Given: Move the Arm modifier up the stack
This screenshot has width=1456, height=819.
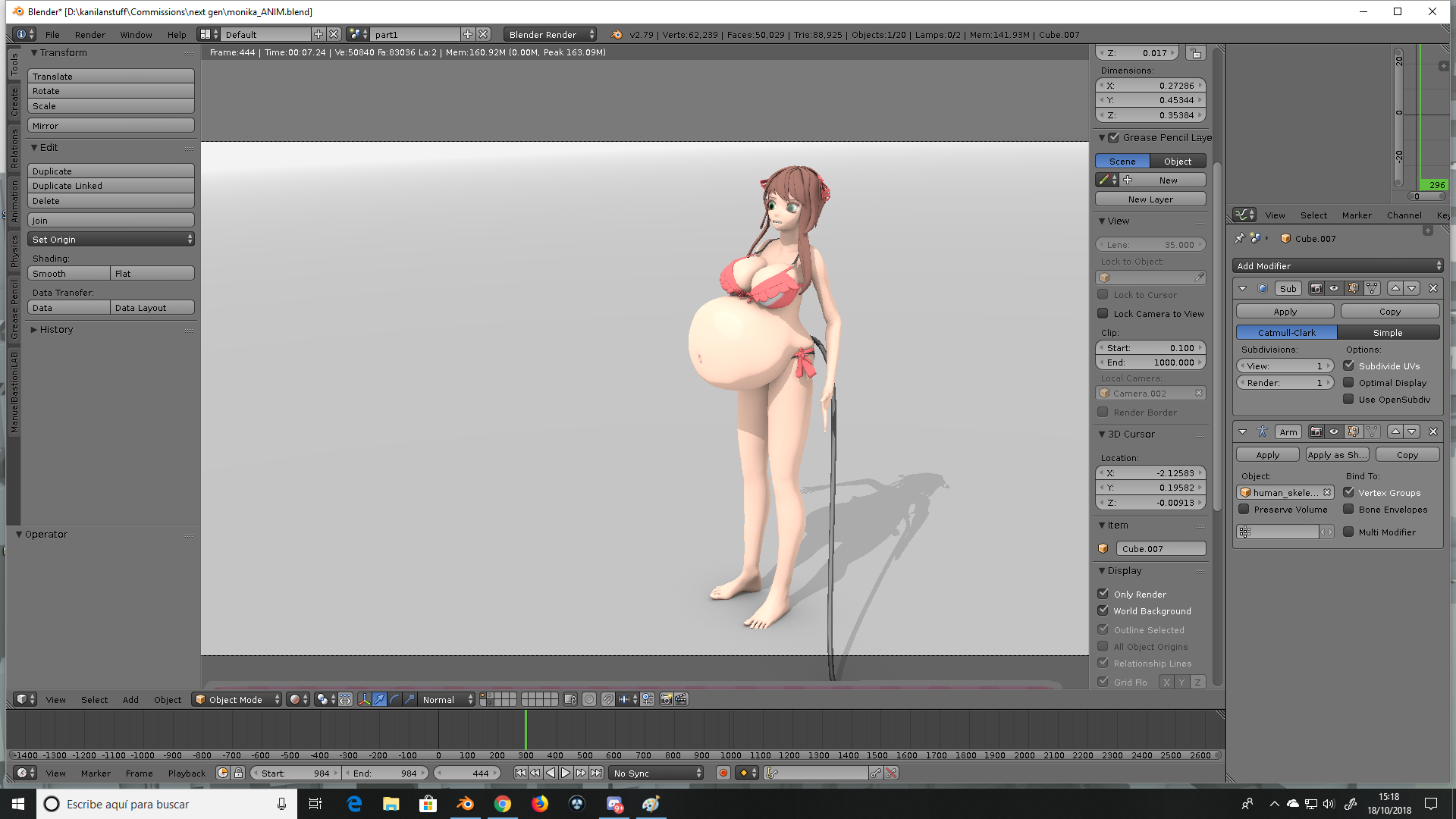Looking at the screenshot, I should click(x=1395, y=431).
